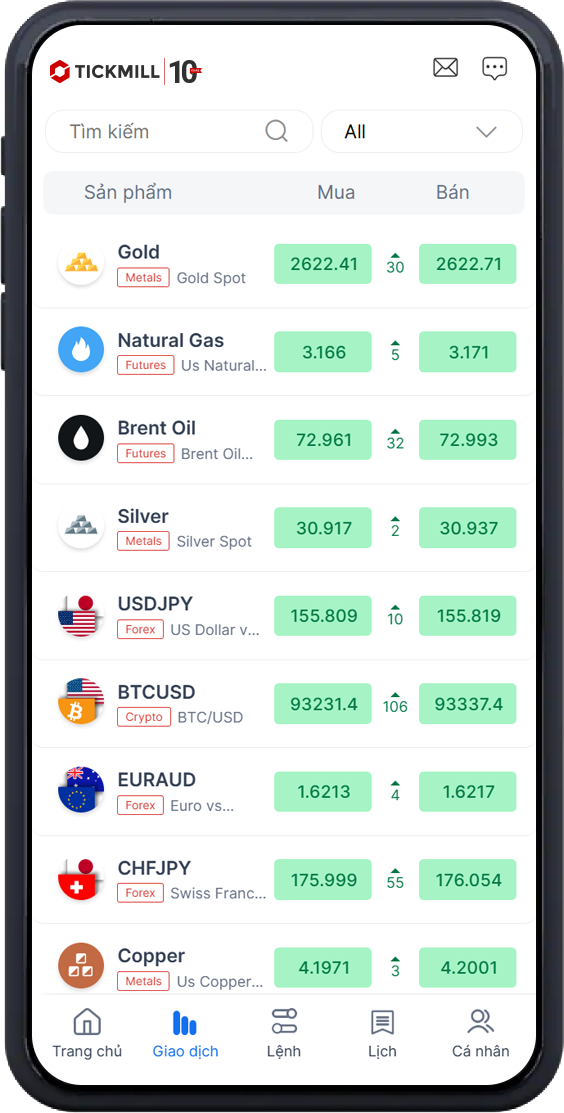Tap the Brent Oil drop icon
The height and width of the screenshot is (1113, 564).
[81, 439]
